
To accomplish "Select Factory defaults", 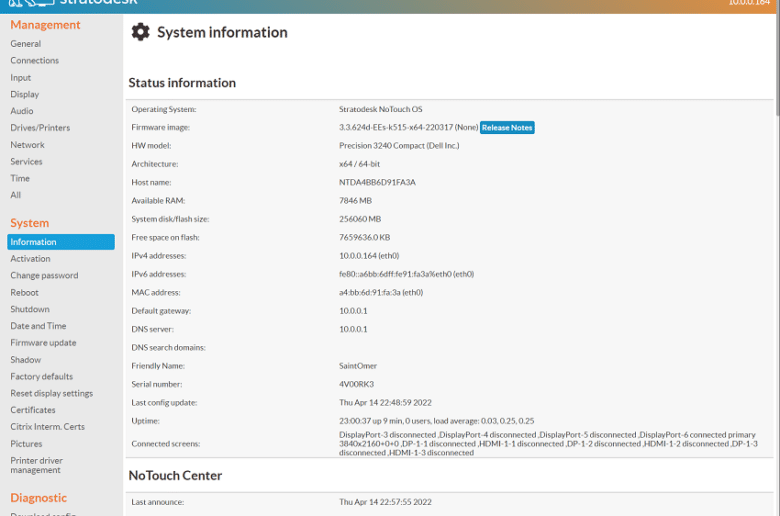I will click(42, 377).
